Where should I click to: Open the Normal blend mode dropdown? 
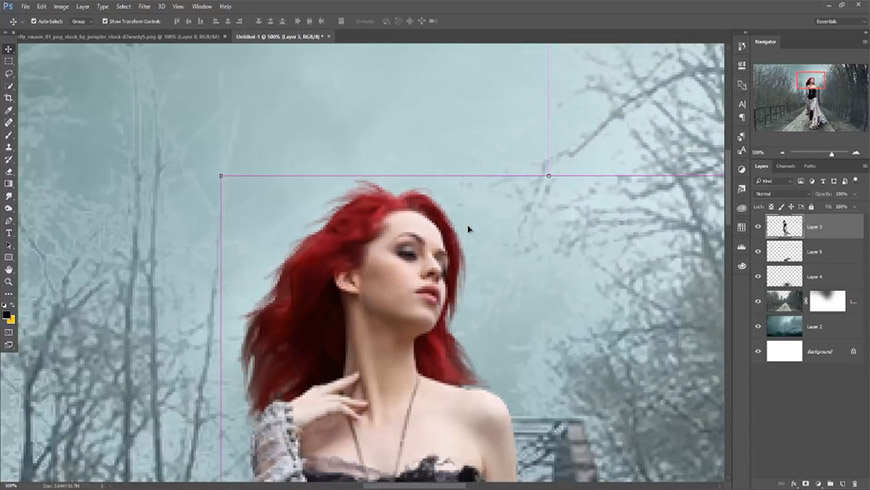782,194
